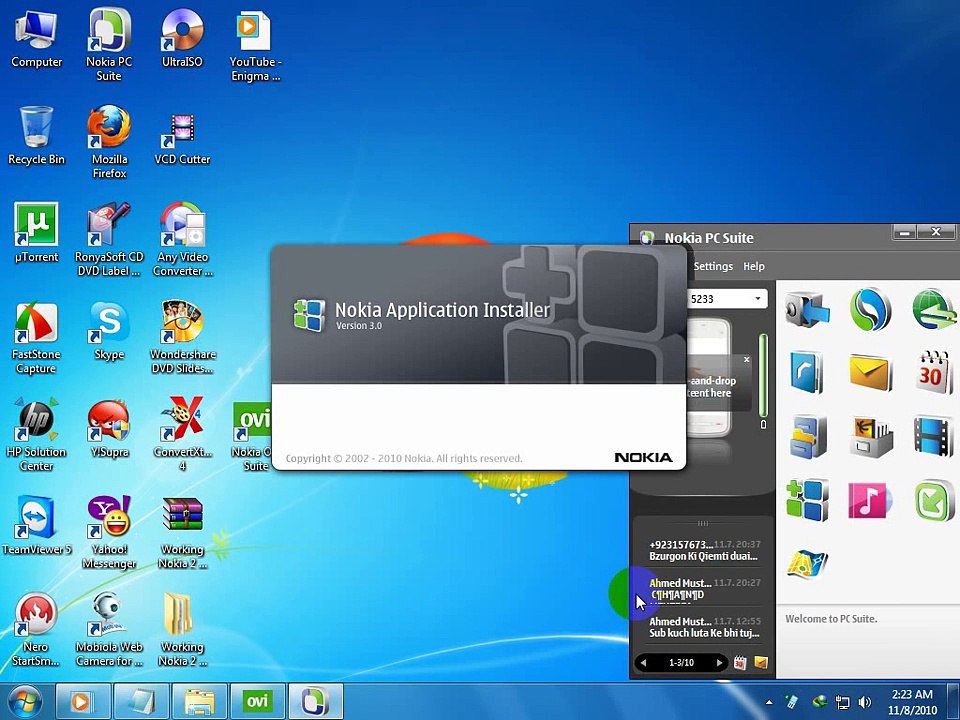Image resolution: width=960 pixels, height=720 pixels.
Task: Select the Yahoo! Messenger shortcut
Action: pyautogui.click(x=109, y=532)
